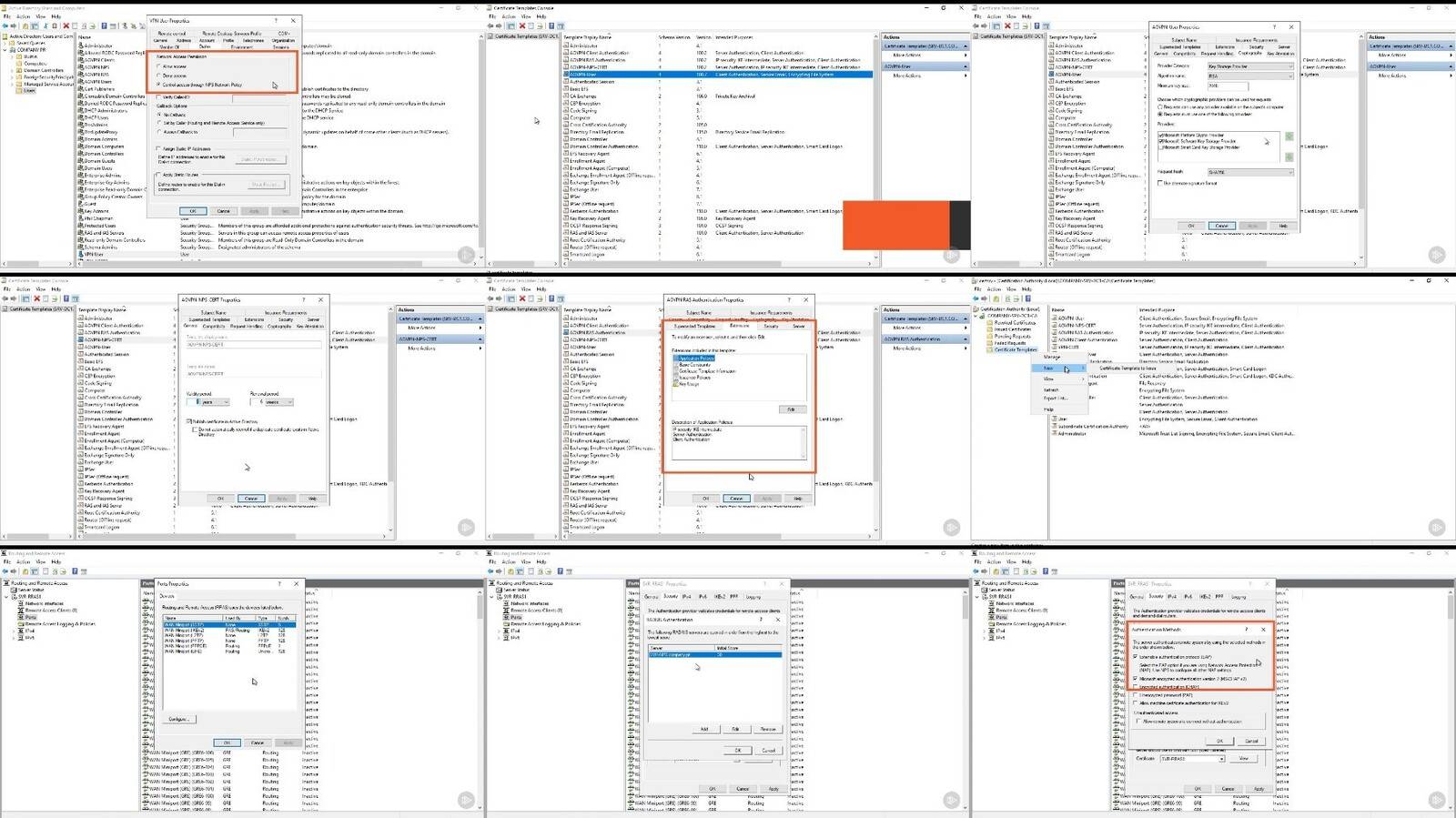This screenshot has width=1456, height=818.
Task: Open validity period units dropdown showing years
Action: tap(216, 402)
